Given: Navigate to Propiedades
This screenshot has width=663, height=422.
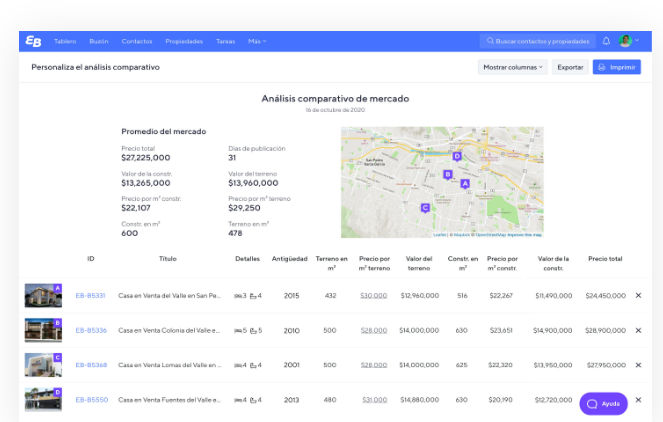Looking at the screenshot, I should pyautogui.click(x=184, y=41).
